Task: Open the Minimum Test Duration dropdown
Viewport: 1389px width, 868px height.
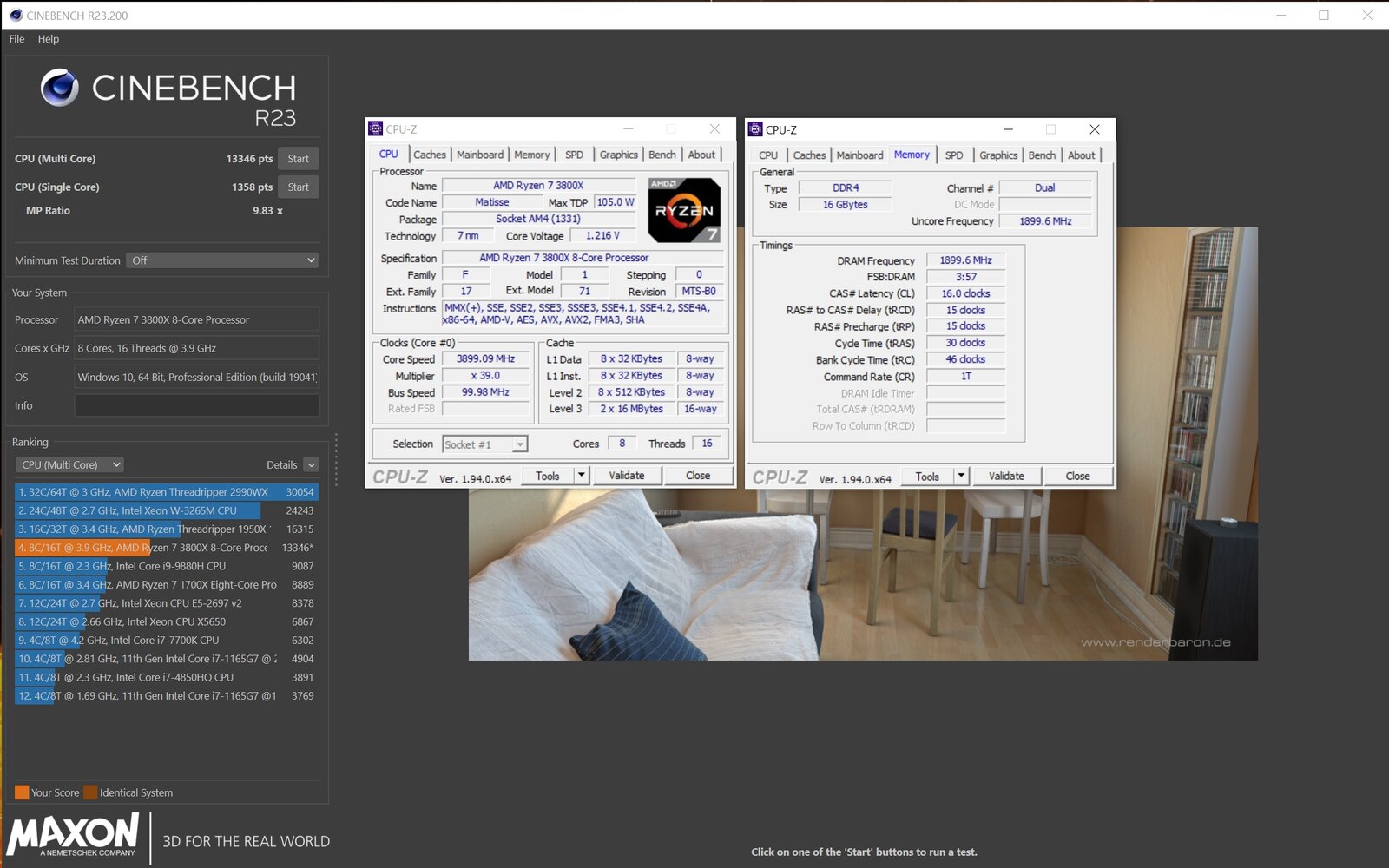Action: point(223,260)
